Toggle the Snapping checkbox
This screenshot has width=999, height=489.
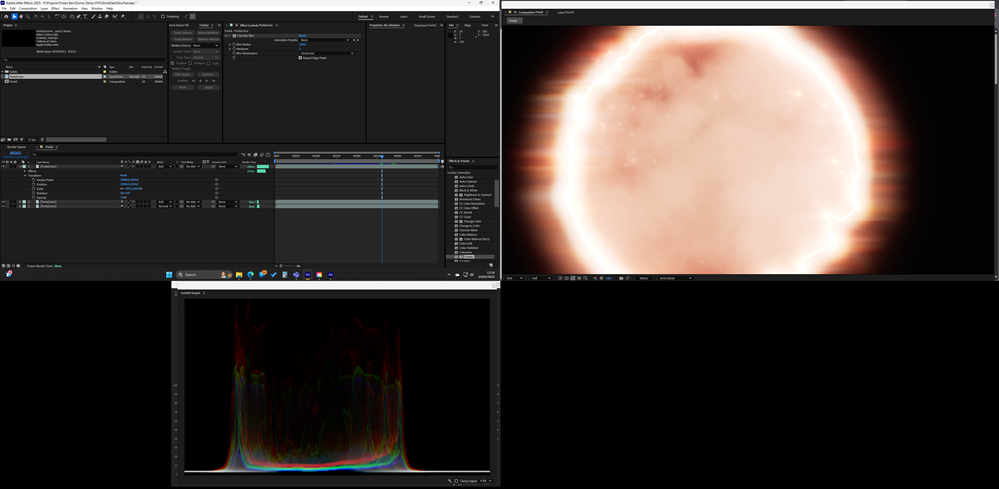click(x=164, y=16)
